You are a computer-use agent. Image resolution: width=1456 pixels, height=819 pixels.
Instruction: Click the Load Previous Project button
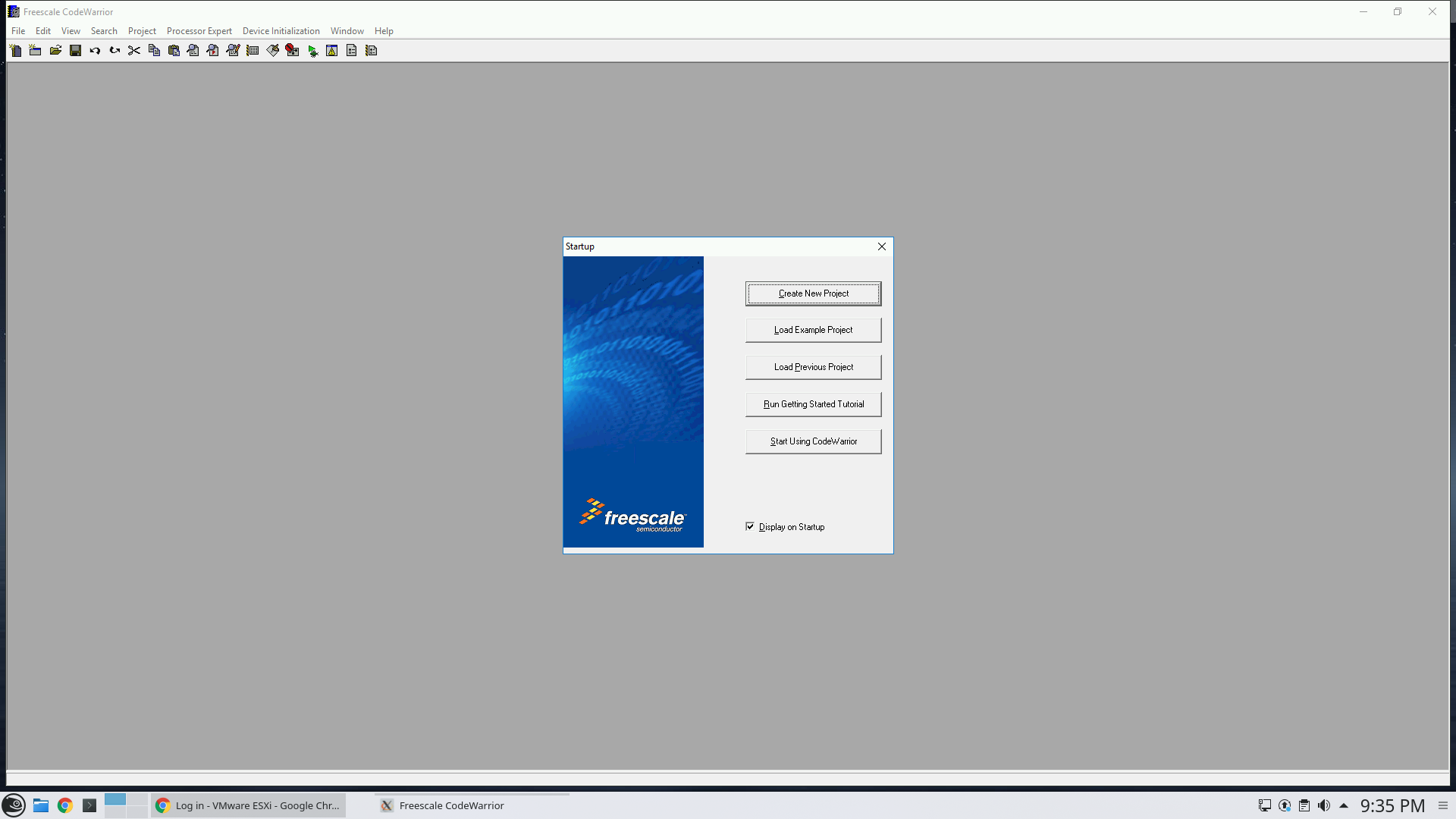click(x=814, y=367)
